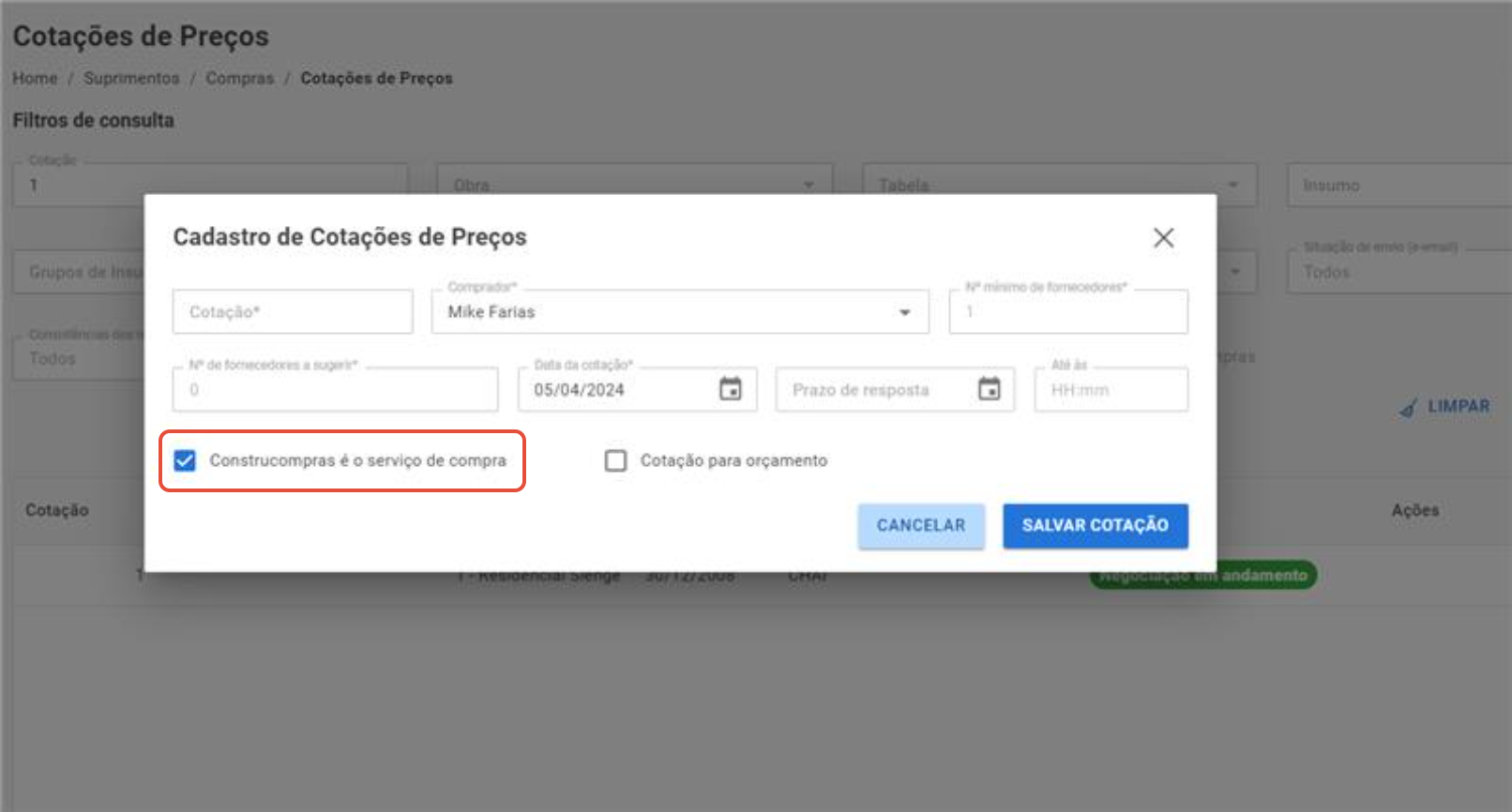
Task: Open Grupos de Insumo filter dropdown
Action: click(80, 272)
